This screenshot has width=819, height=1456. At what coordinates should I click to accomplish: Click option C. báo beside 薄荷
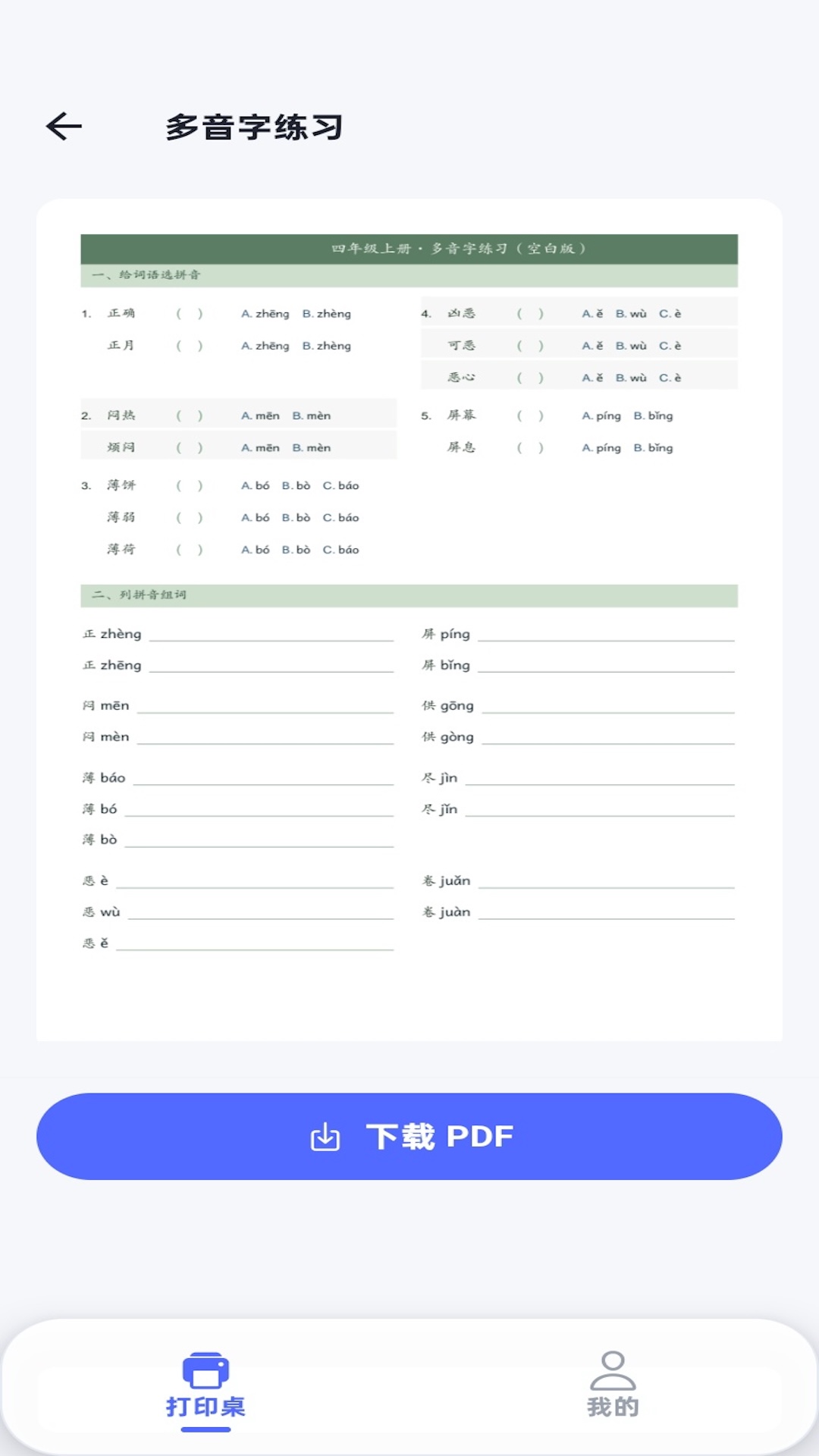pyautogui.click(x=341, y=550)
